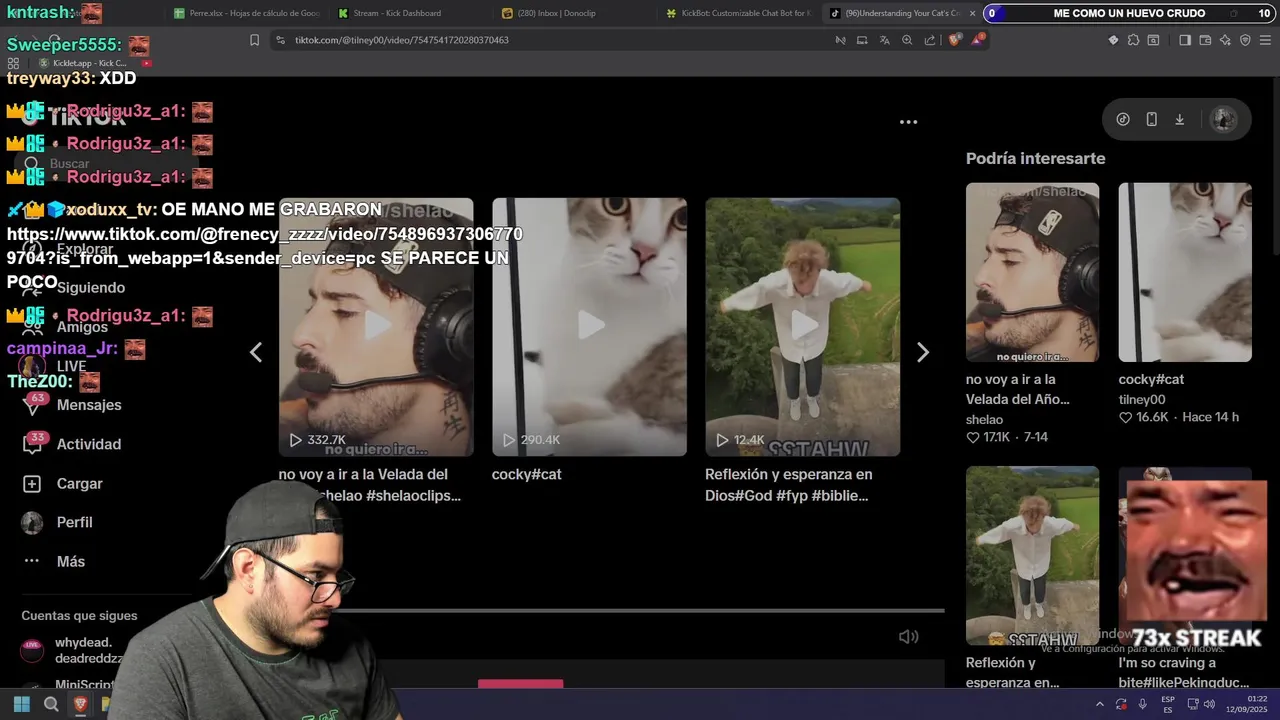Click the Cargar plus icon

click(32, 483)
